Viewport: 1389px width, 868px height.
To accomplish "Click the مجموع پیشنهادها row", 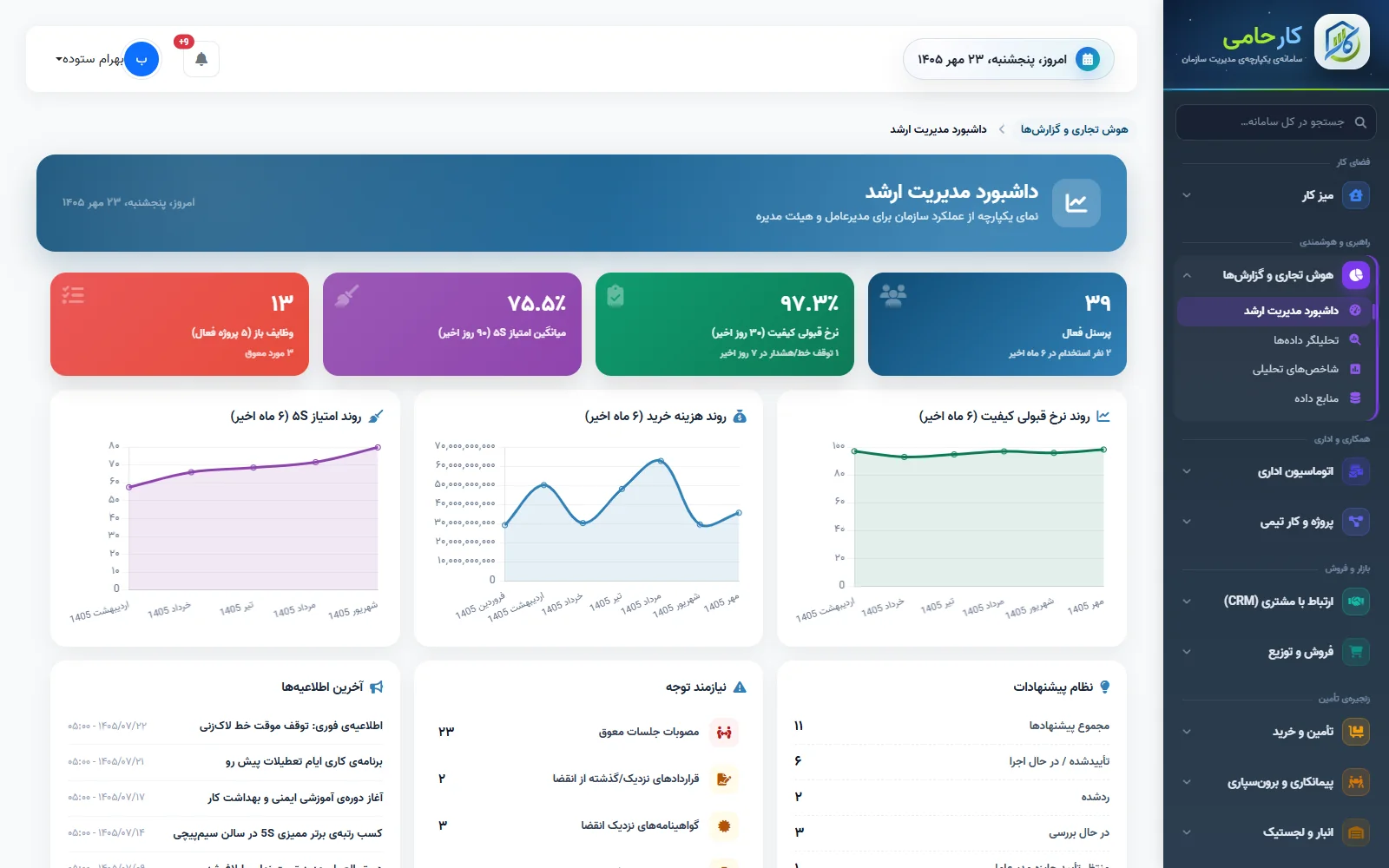I will pos(951,726).
